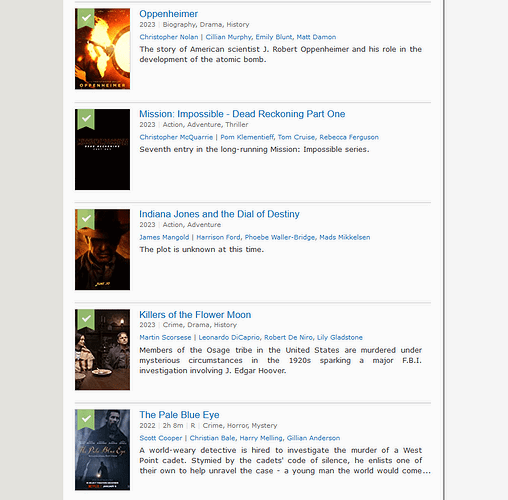The width and height of the screenshot is (508, 500).
Task: Visit director Scott Cooper's page
Action: coord(161,438)
